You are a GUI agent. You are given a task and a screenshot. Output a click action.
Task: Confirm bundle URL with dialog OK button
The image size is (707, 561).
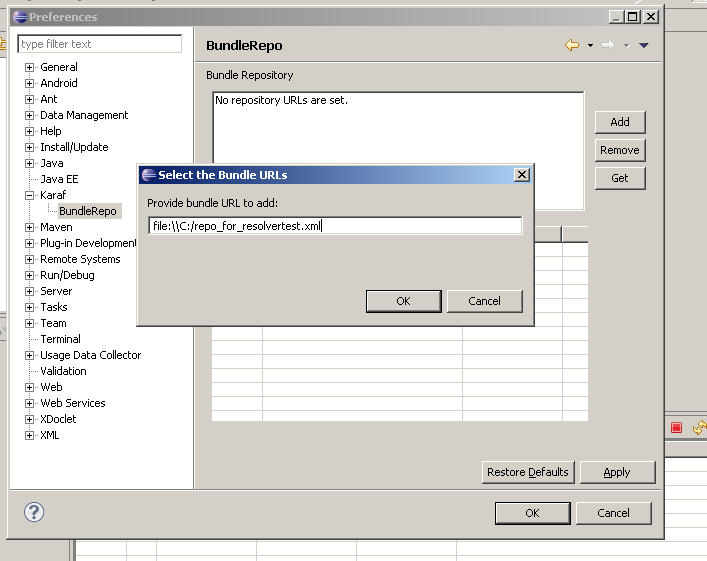404,301
